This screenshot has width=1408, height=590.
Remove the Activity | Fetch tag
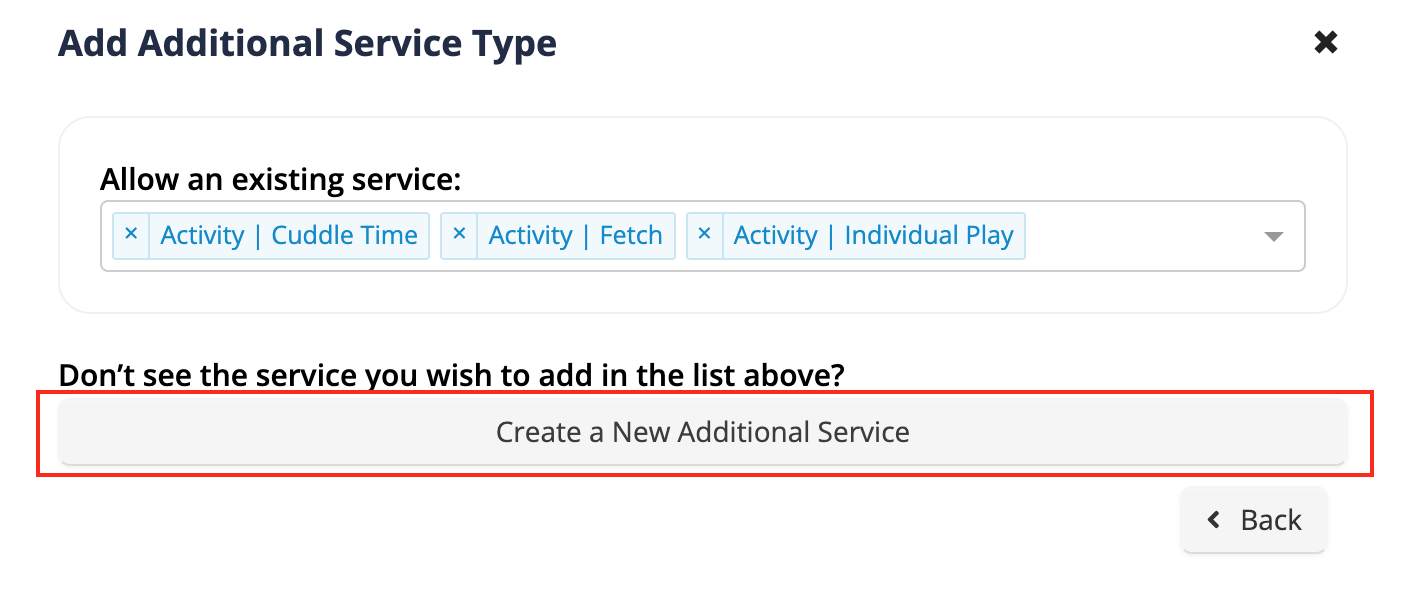459,235
